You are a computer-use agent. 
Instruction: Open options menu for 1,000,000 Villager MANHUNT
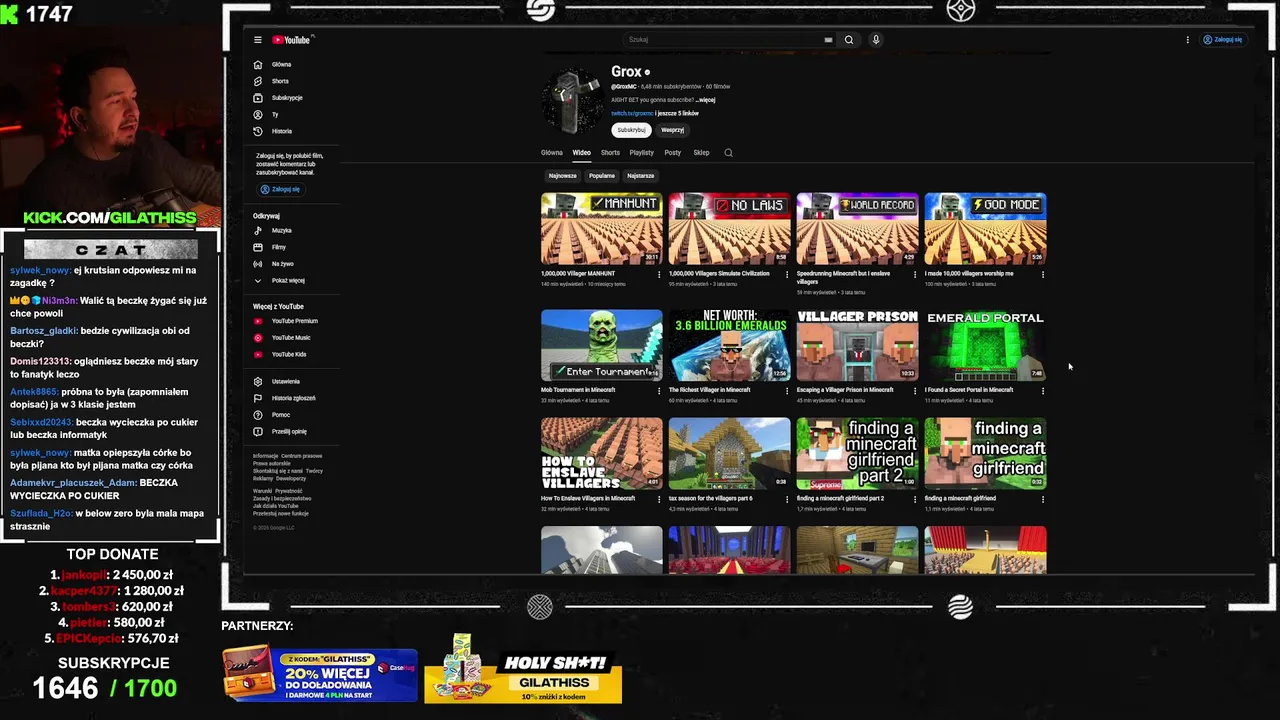659,274
